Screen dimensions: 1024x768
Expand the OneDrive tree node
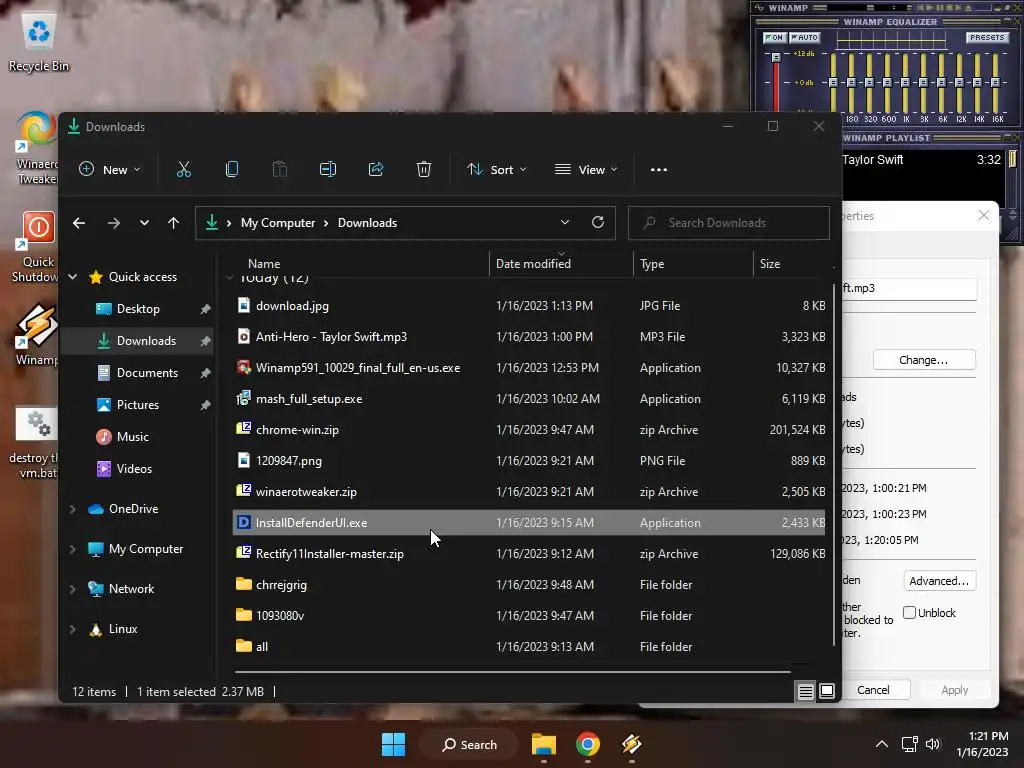coord(72,509)
